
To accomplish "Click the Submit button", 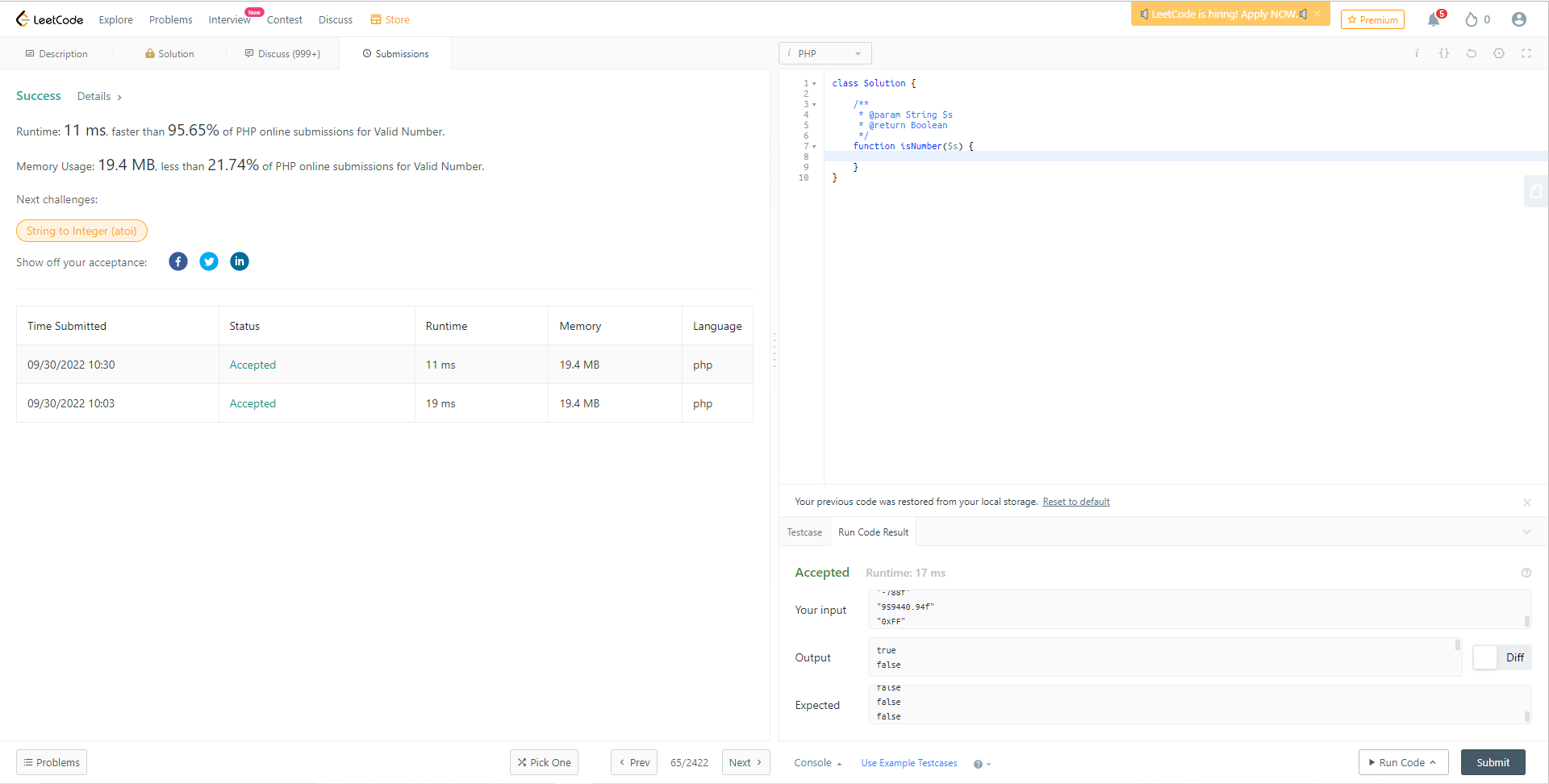I will (1493, 762).
